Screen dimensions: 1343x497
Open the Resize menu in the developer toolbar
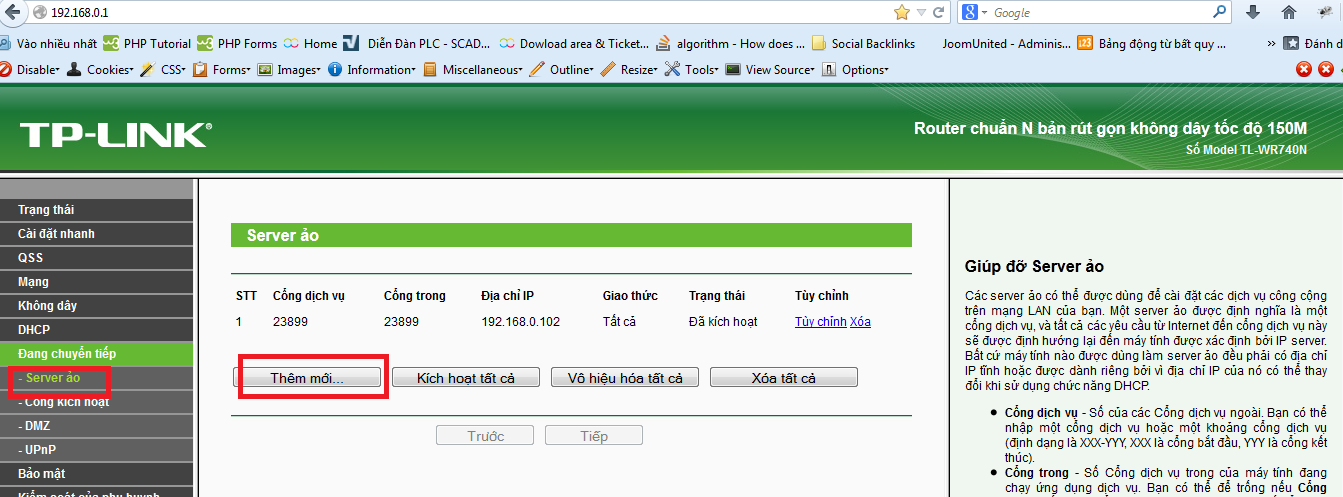629,70
